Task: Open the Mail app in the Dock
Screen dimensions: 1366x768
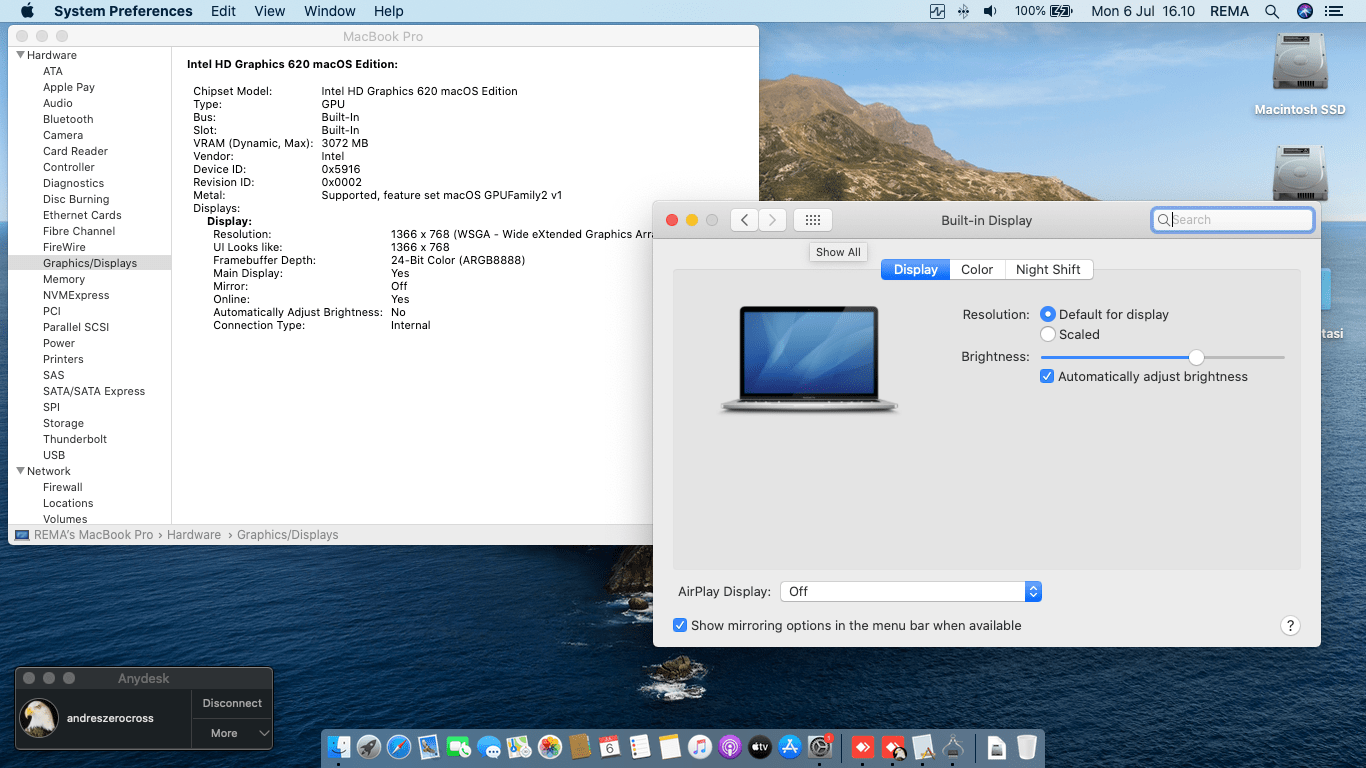Action: coord(429,747)
